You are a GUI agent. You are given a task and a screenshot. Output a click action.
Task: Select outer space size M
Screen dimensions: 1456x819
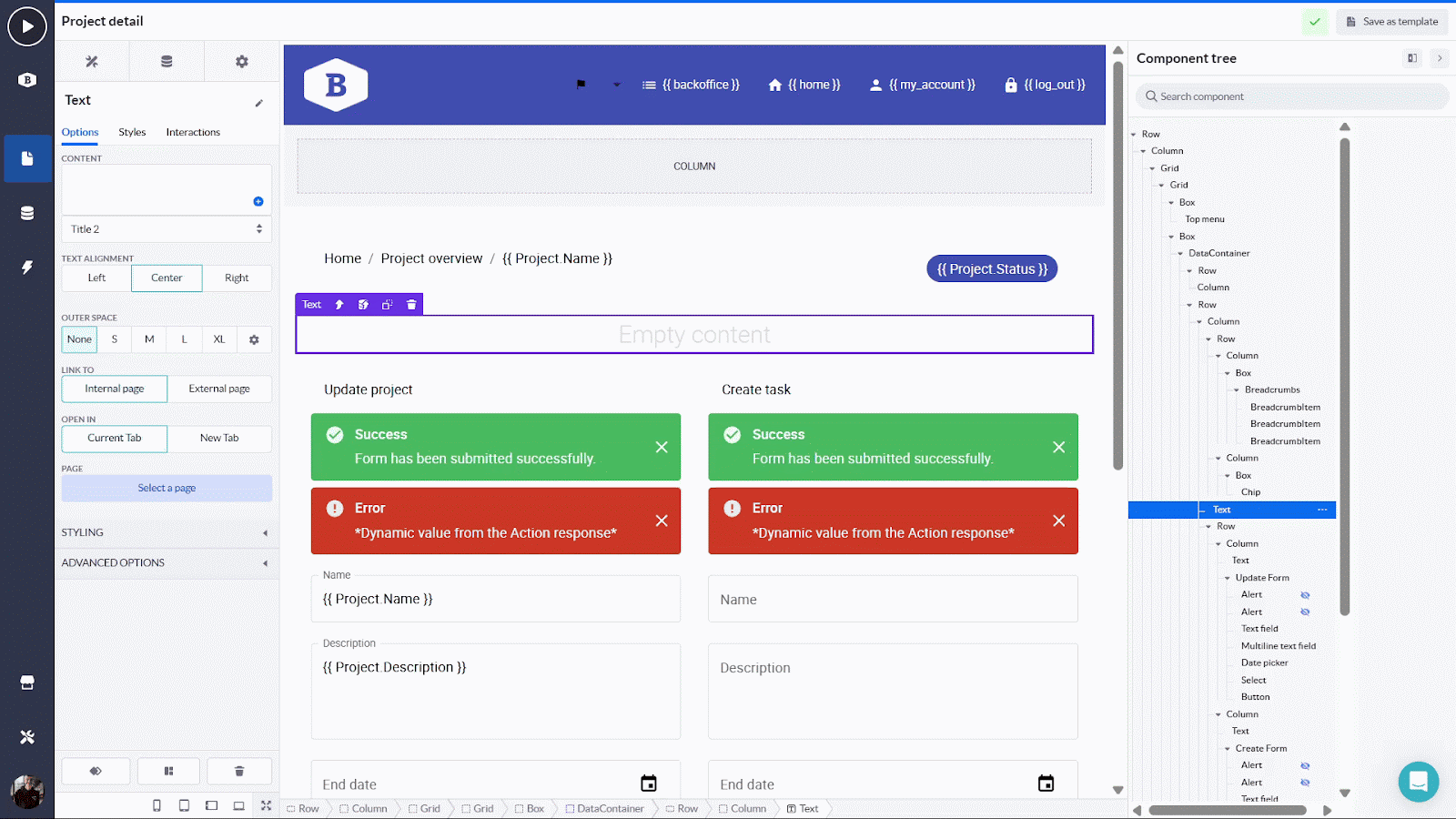(x=149, y=339)
